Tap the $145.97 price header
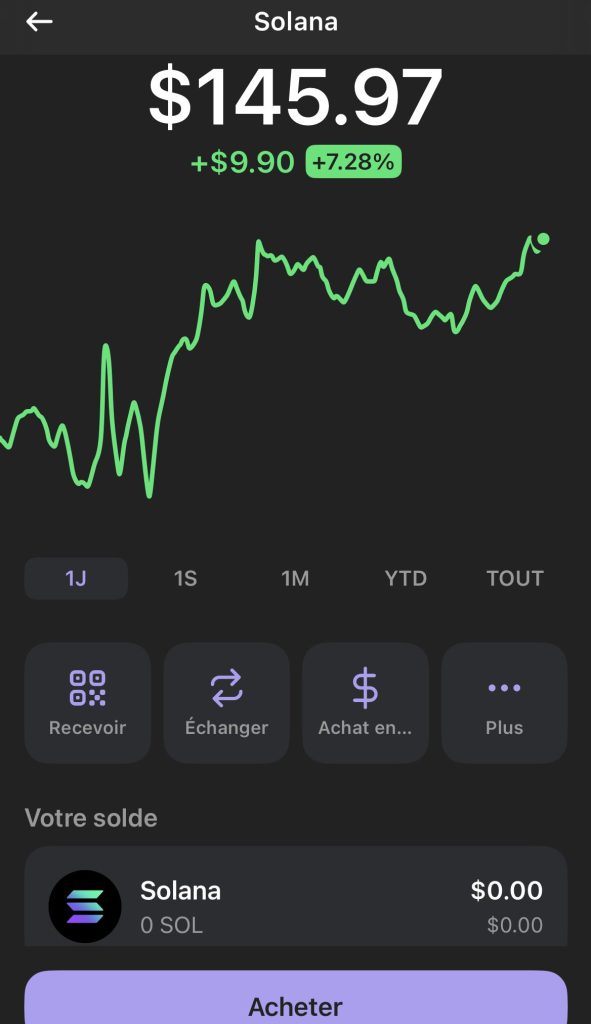 295,98
